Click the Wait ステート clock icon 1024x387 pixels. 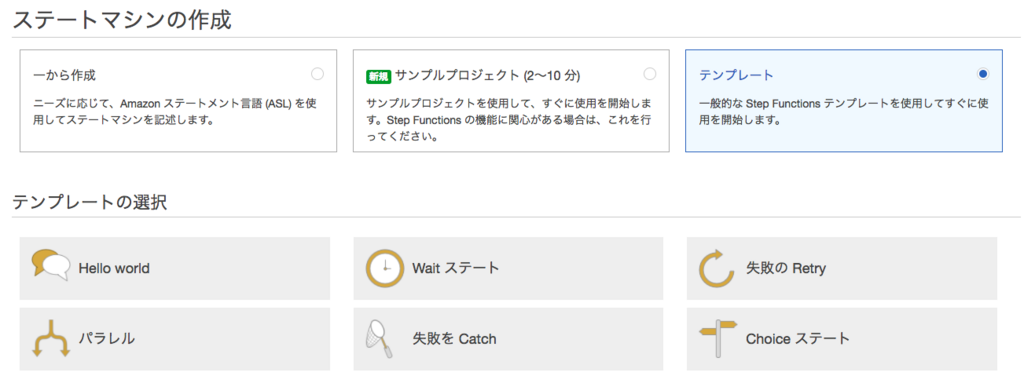tap(385, 268)
